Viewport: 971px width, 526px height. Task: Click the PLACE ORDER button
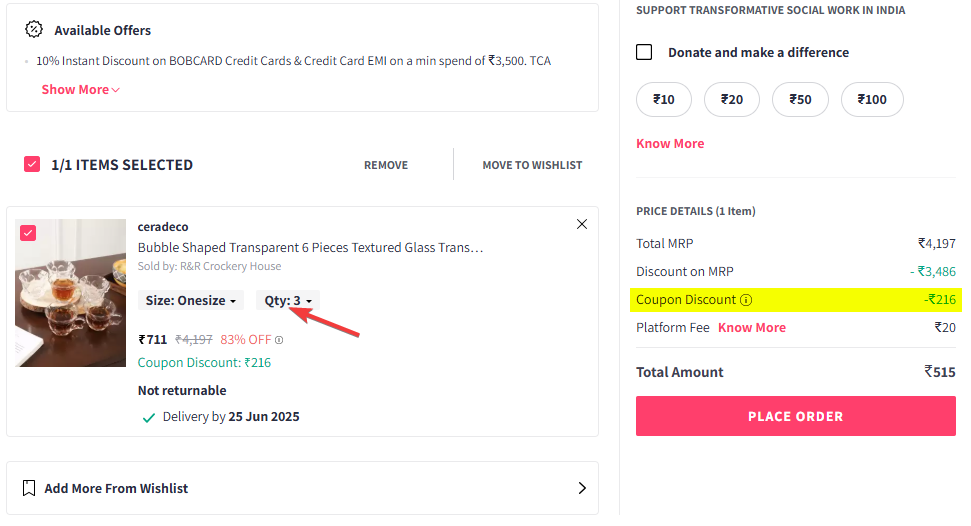pyautogui.click(x=796, y=416)
